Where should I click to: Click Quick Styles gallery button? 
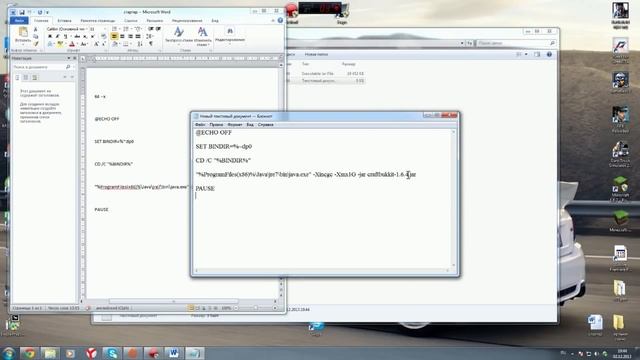pyautogui.click(x=178, y=35)
